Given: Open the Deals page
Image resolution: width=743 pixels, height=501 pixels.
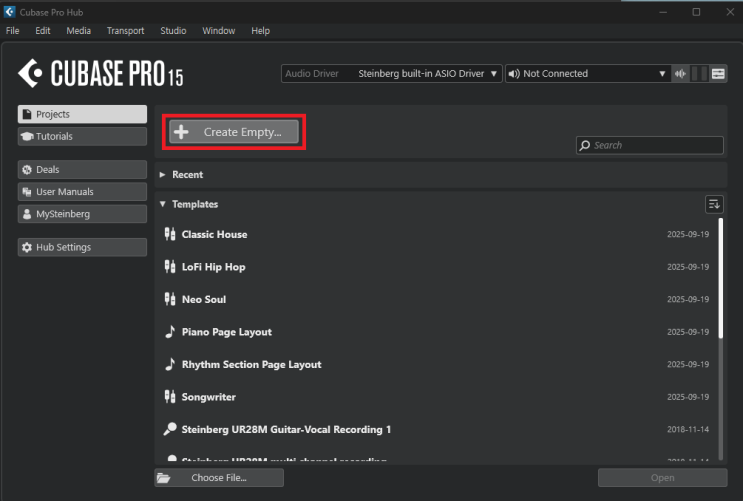Looking at the screenshot, I should (82, 169).
